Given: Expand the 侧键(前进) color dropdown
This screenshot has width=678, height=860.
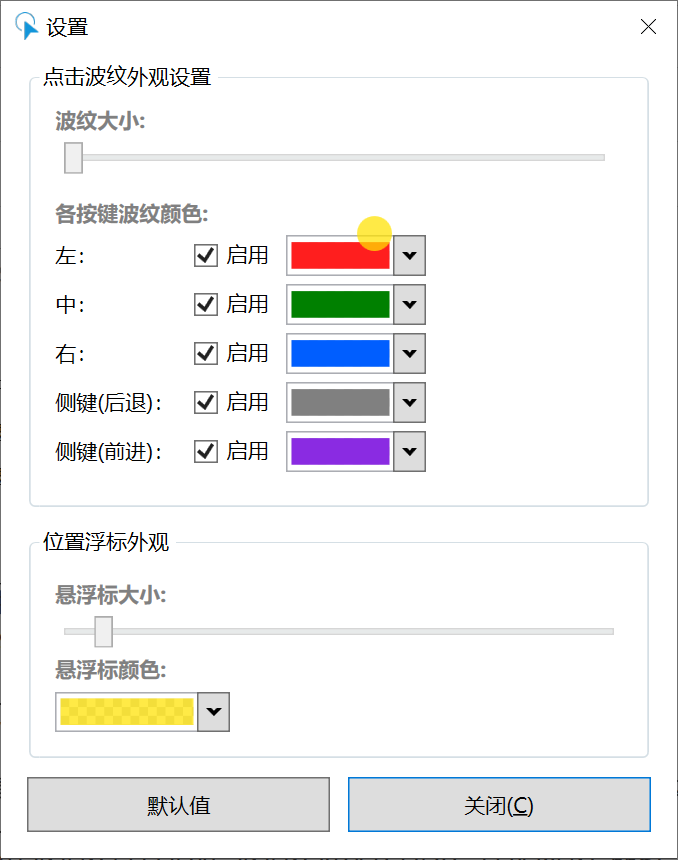Looking at the screenshot, I should tap(408, 451).
